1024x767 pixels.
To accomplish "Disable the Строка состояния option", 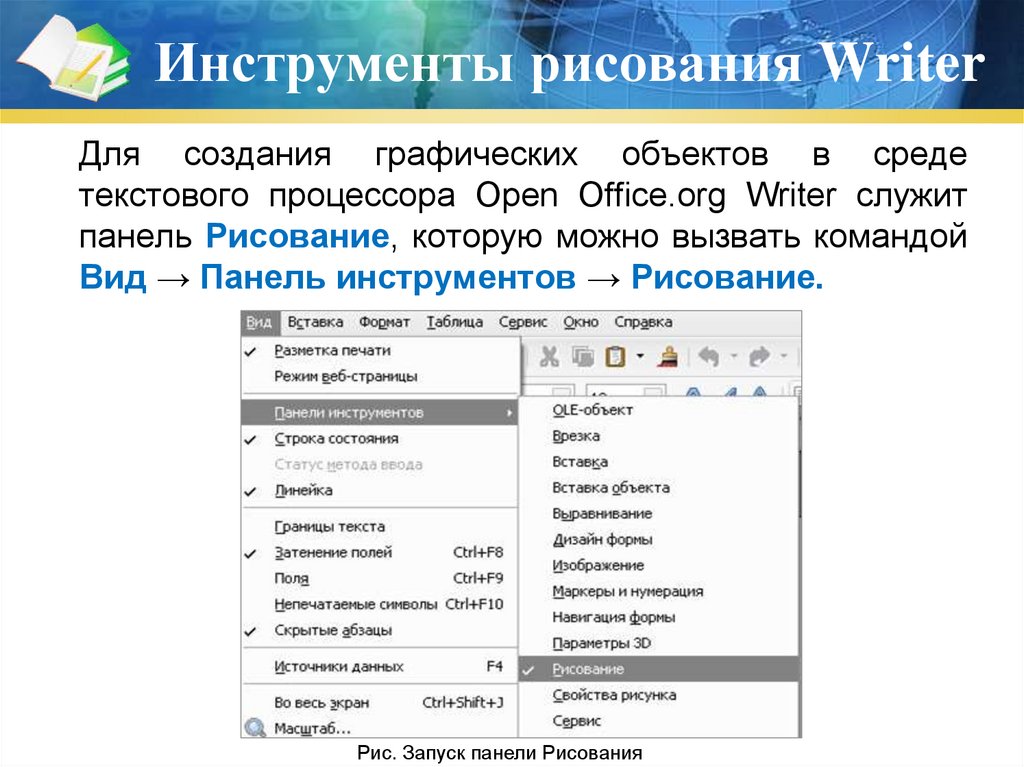I will (336, 439).
